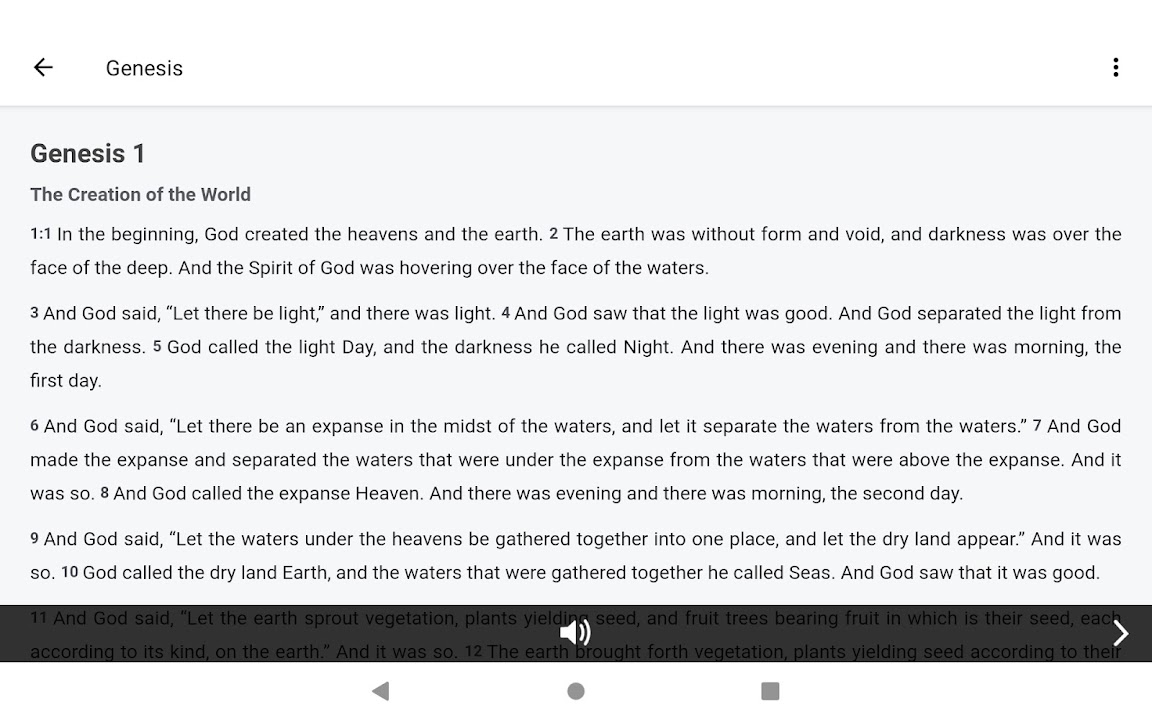Select verse number 3 marker

point(34,313)
